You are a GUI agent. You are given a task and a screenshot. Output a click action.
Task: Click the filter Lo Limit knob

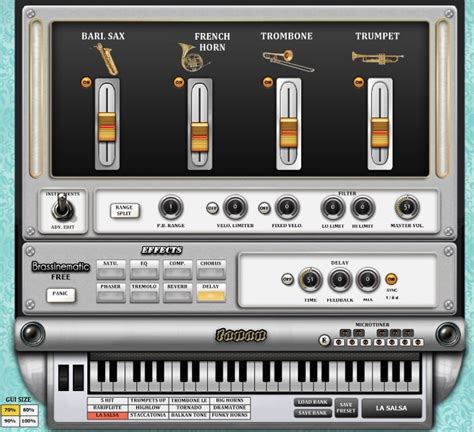[333, 208]
